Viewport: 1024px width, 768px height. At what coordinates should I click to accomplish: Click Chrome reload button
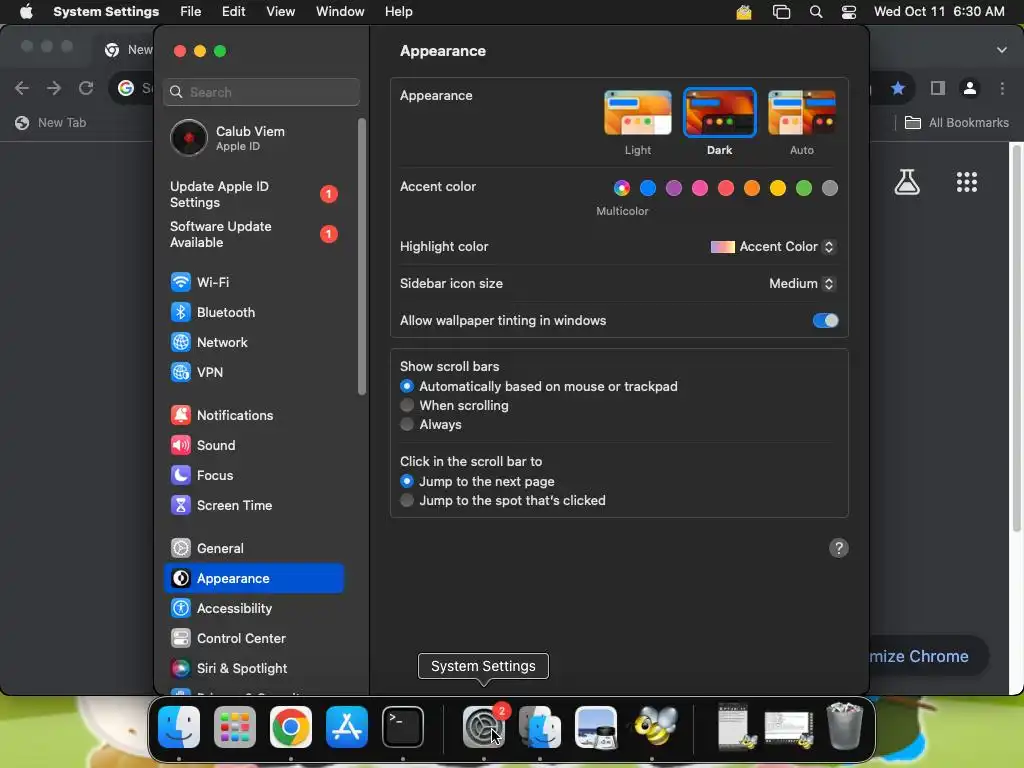click(x=86, y=88)
